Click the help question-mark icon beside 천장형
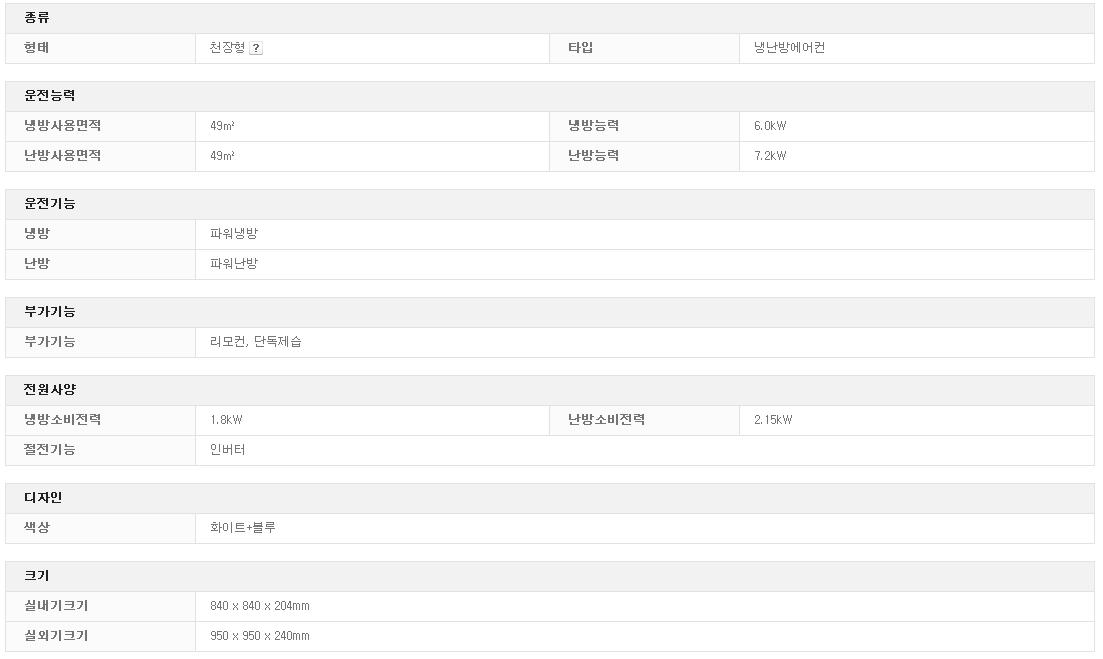The image size is (1103, 659). pyautogui.click(x=256, y=48)
